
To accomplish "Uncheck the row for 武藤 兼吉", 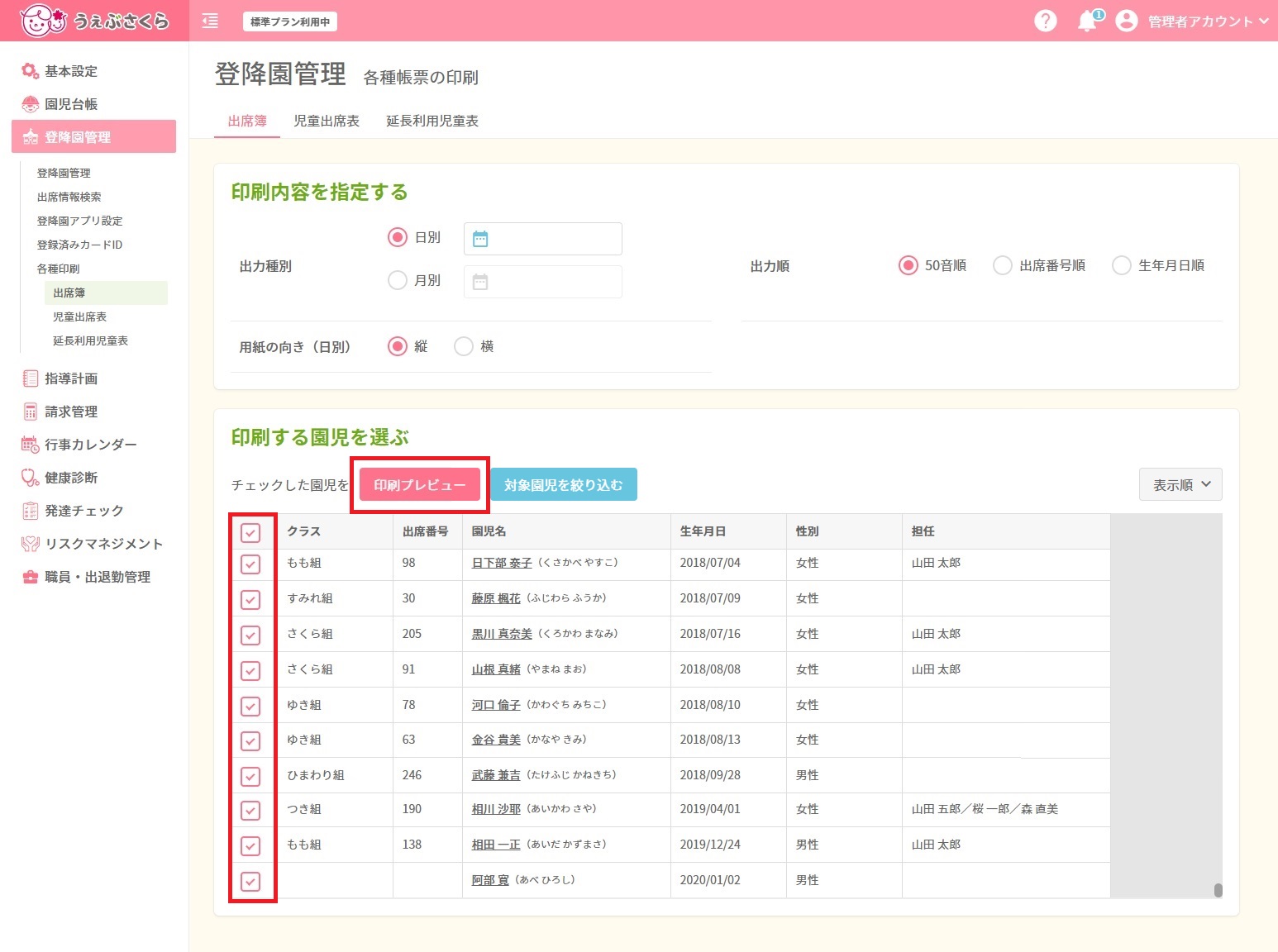I will click(250, 777).
